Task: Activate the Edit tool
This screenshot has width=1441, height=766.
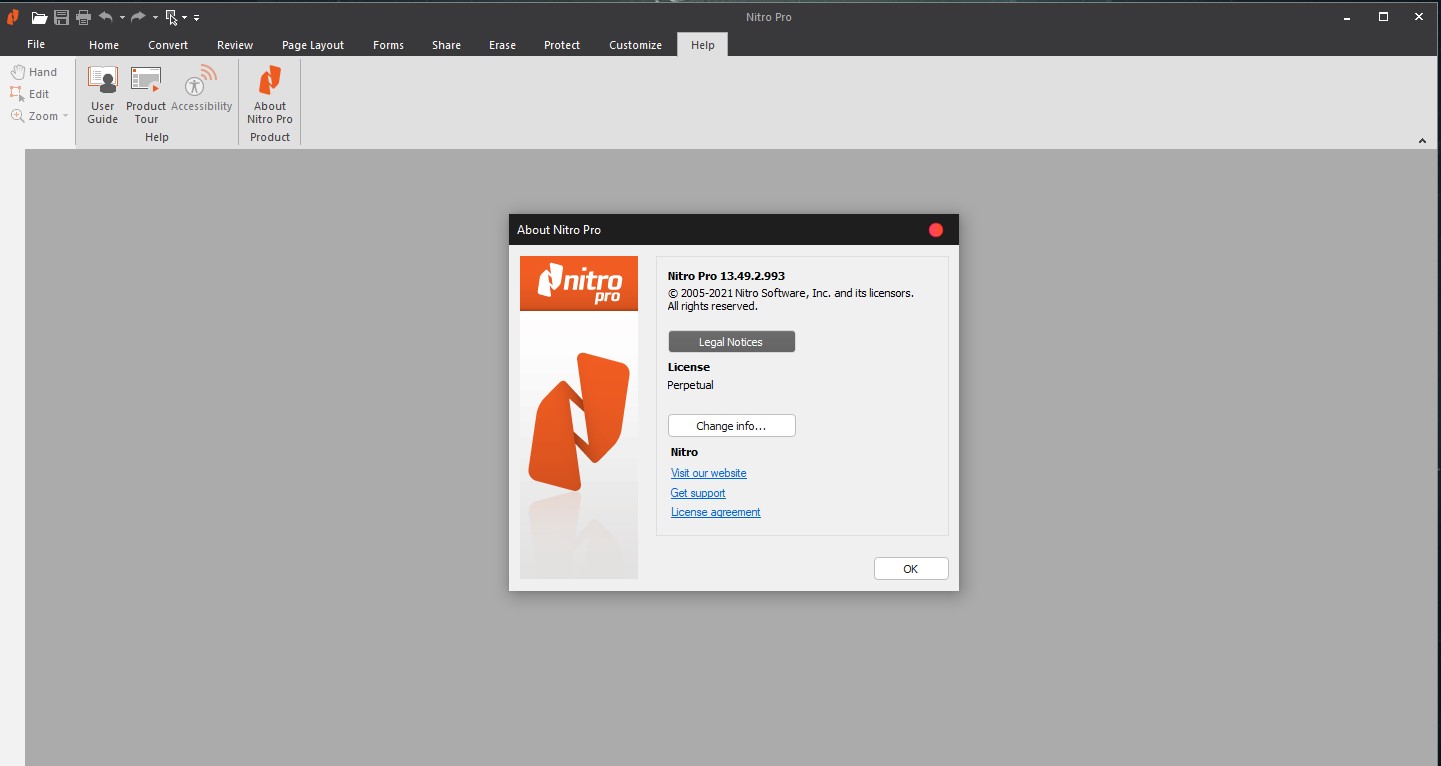Action: [x=30, y=94]
